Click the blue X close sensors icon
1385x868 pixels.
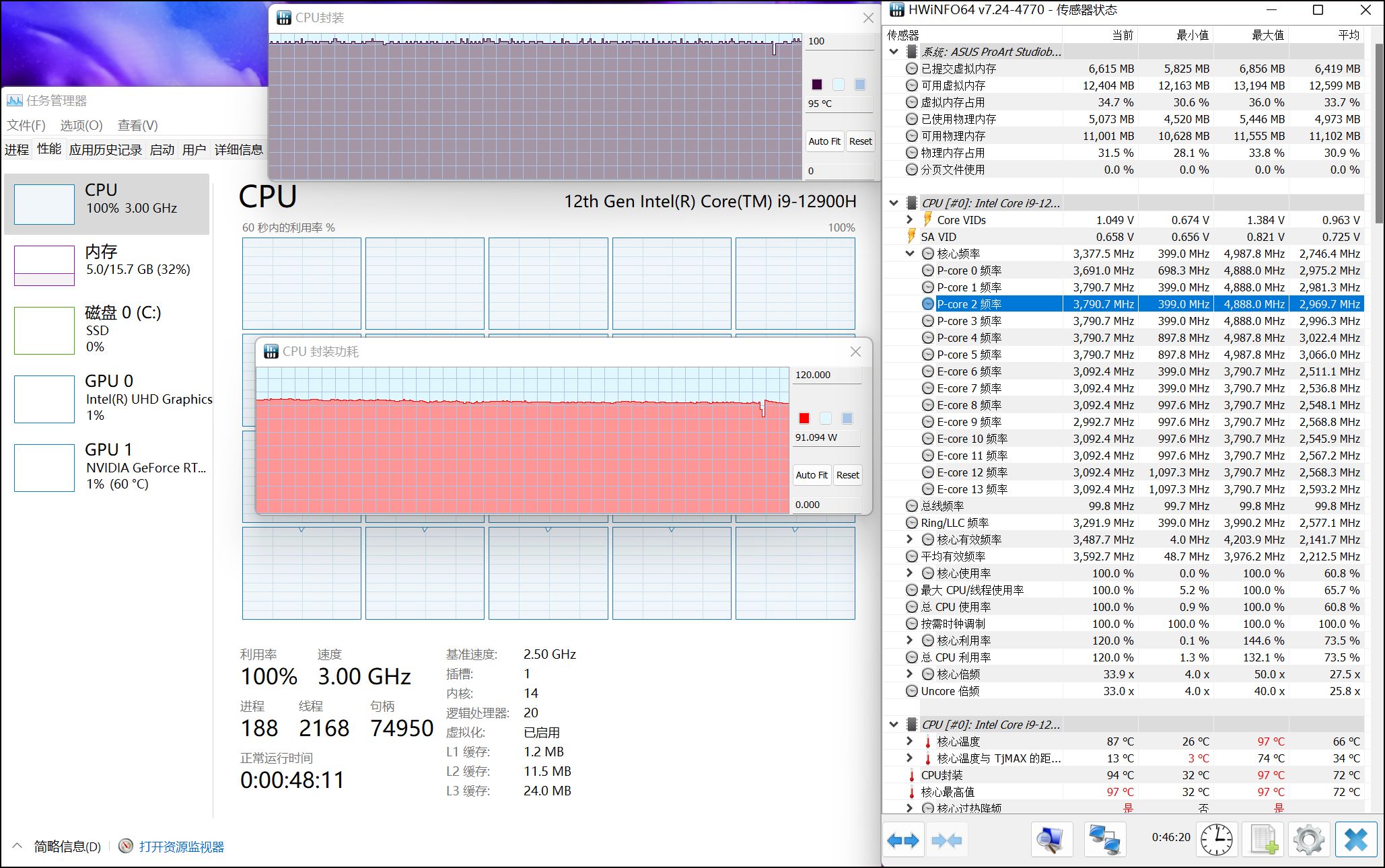click(1355, 840)
